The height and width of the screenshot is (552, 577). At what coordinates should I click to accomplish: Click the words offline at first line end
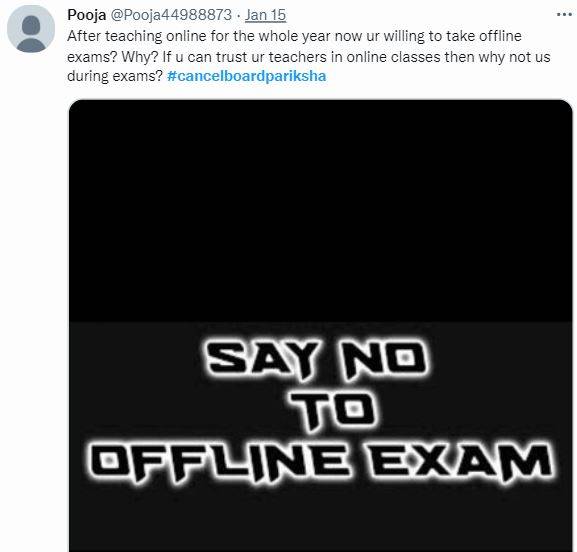pyautogui.click(x=500, y=36)
